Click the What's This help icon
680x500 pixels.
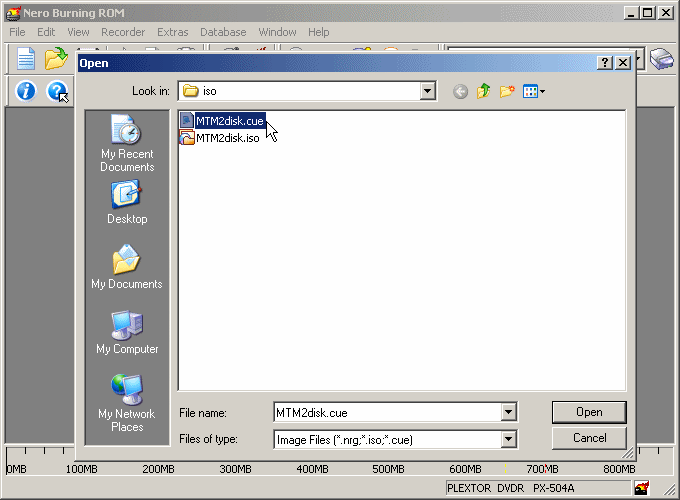pyautogui.click(x=57, y=91)
